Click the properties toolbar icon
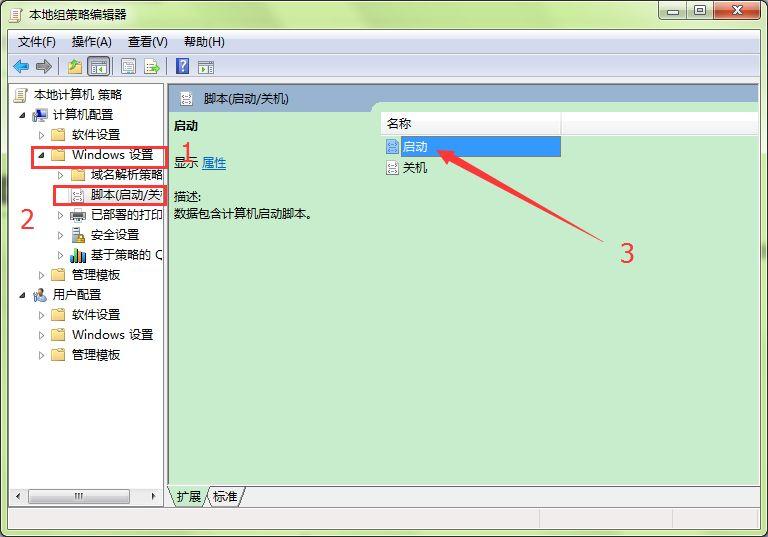 coord(128,66)
